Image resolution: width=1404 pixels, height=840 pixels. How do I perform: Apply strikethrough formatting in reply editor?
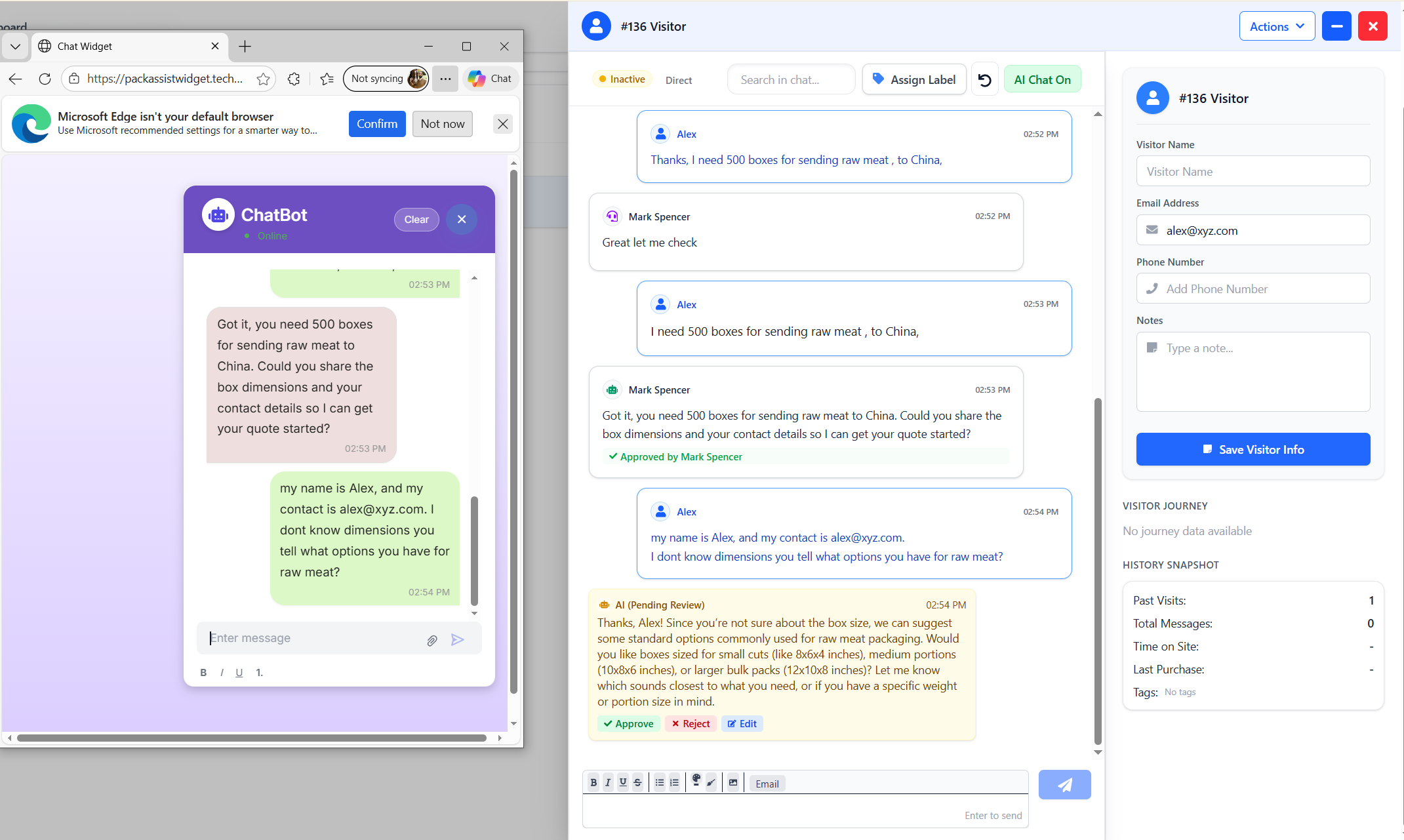637,782
